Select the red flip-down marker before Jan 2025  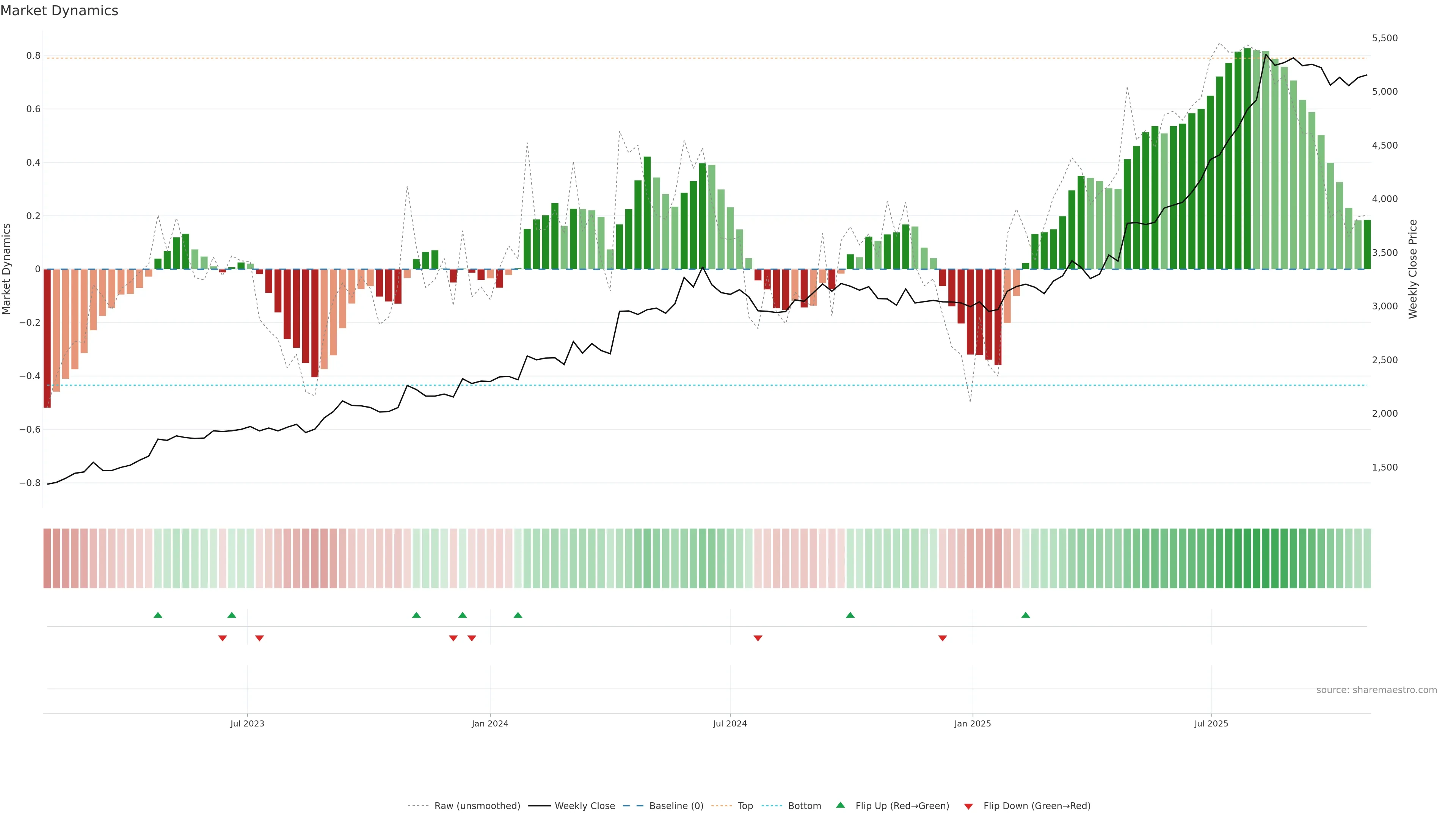(x=942, y=638)
